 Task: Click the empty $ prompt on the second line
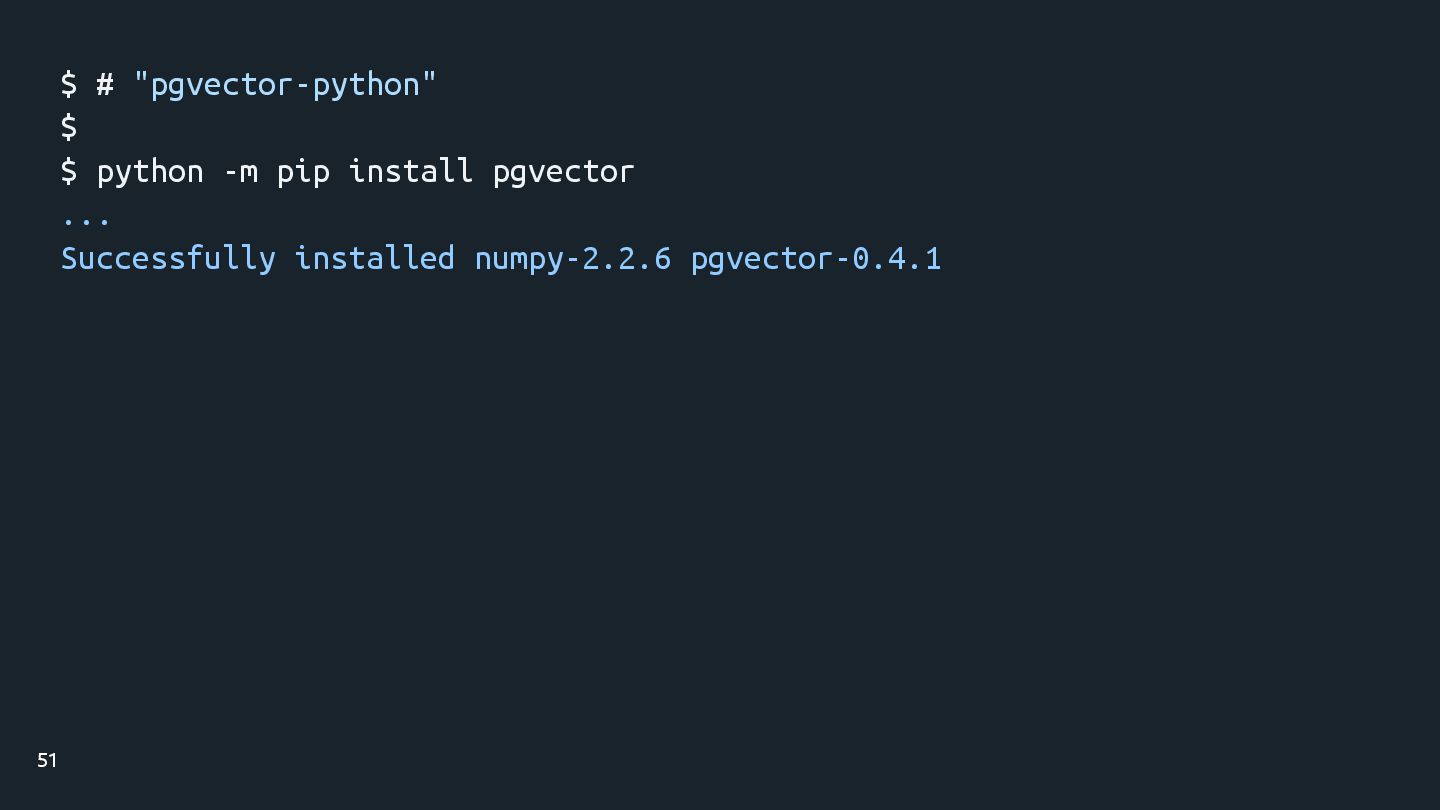(69, 128)
